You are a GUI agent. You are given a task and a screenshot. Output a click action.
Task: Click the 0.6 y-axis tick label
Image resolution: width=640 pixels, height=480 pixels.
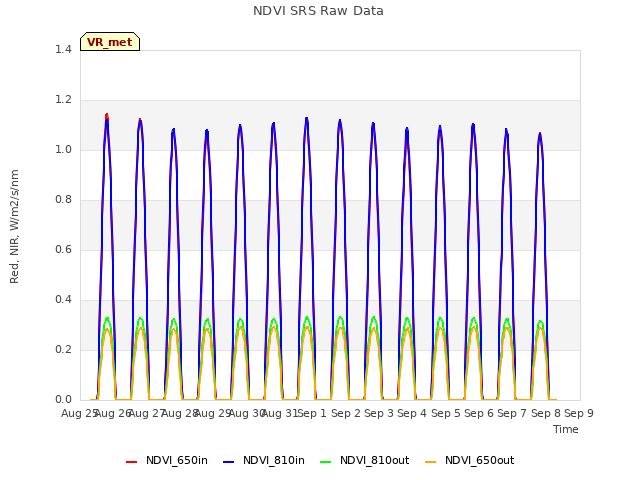(63, 249)
